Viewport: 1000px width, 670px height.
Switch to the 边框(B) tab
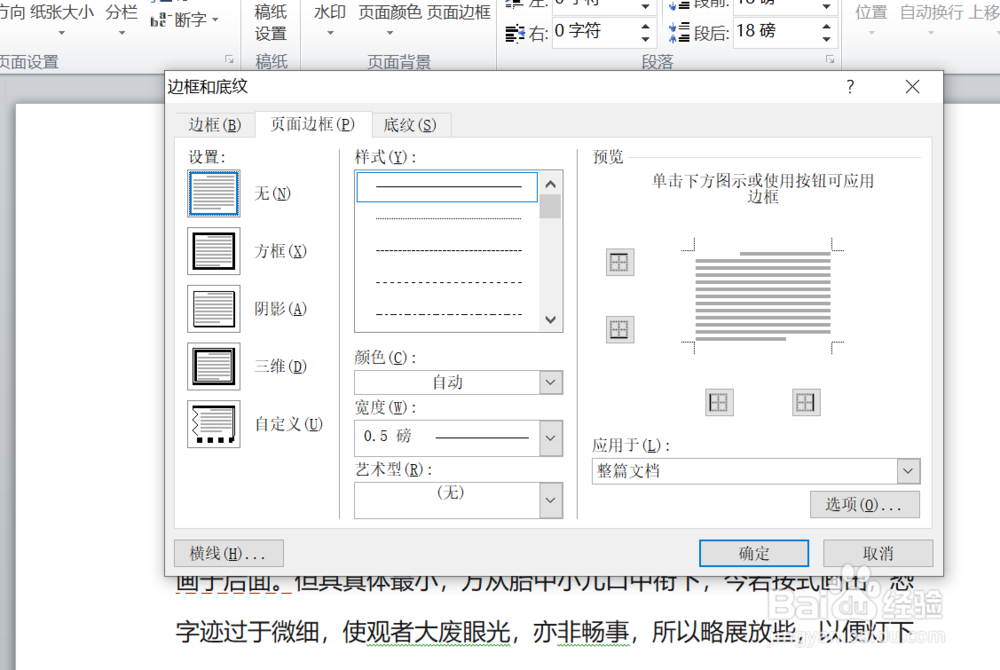point(215,125)
